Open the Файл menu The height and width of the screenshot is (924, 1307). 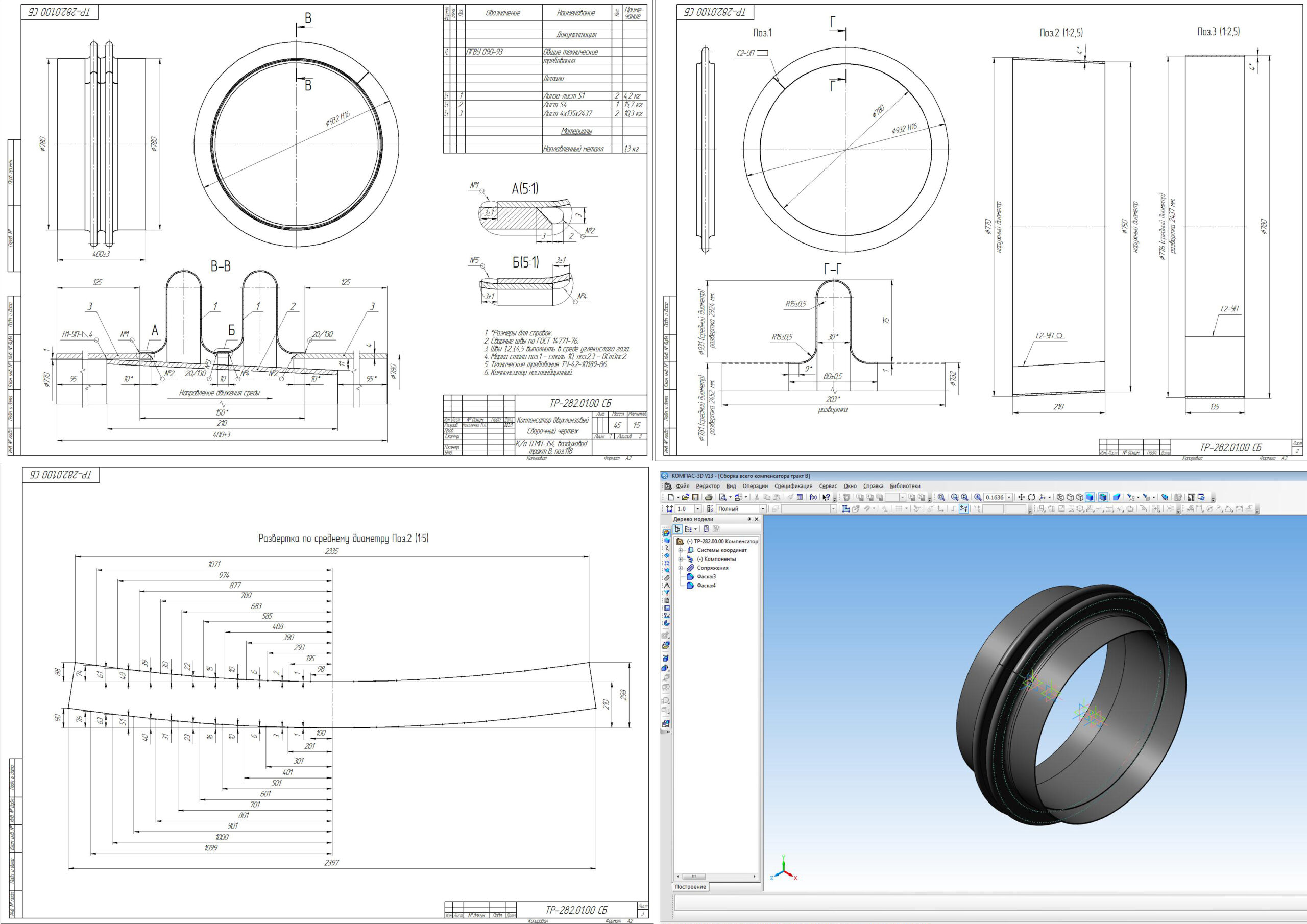point(683,486)
